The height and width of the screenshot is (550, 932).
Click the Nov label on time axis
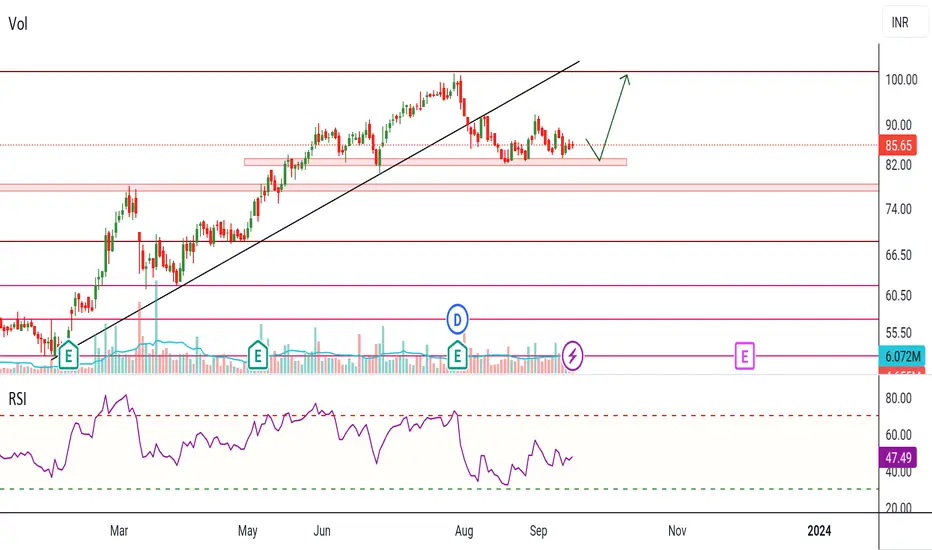(x=677, y=530)
